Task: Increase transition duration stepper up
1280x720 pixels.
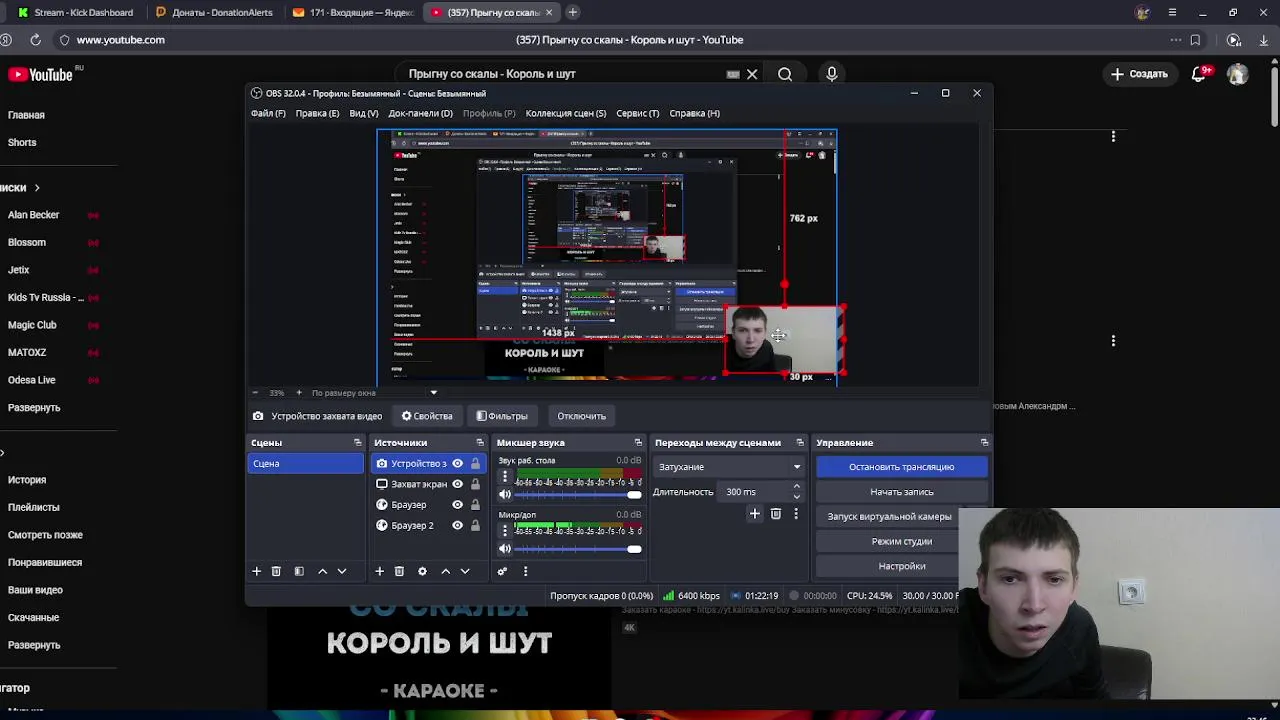Action: pos(796,487)
